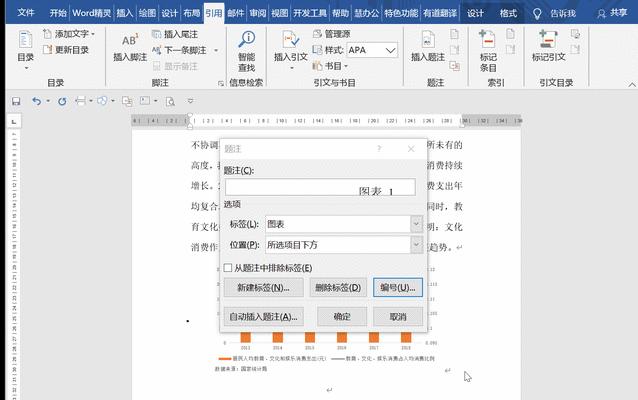Click 标记条目 mark index entry
638x400 pixels.
(488, 51)
